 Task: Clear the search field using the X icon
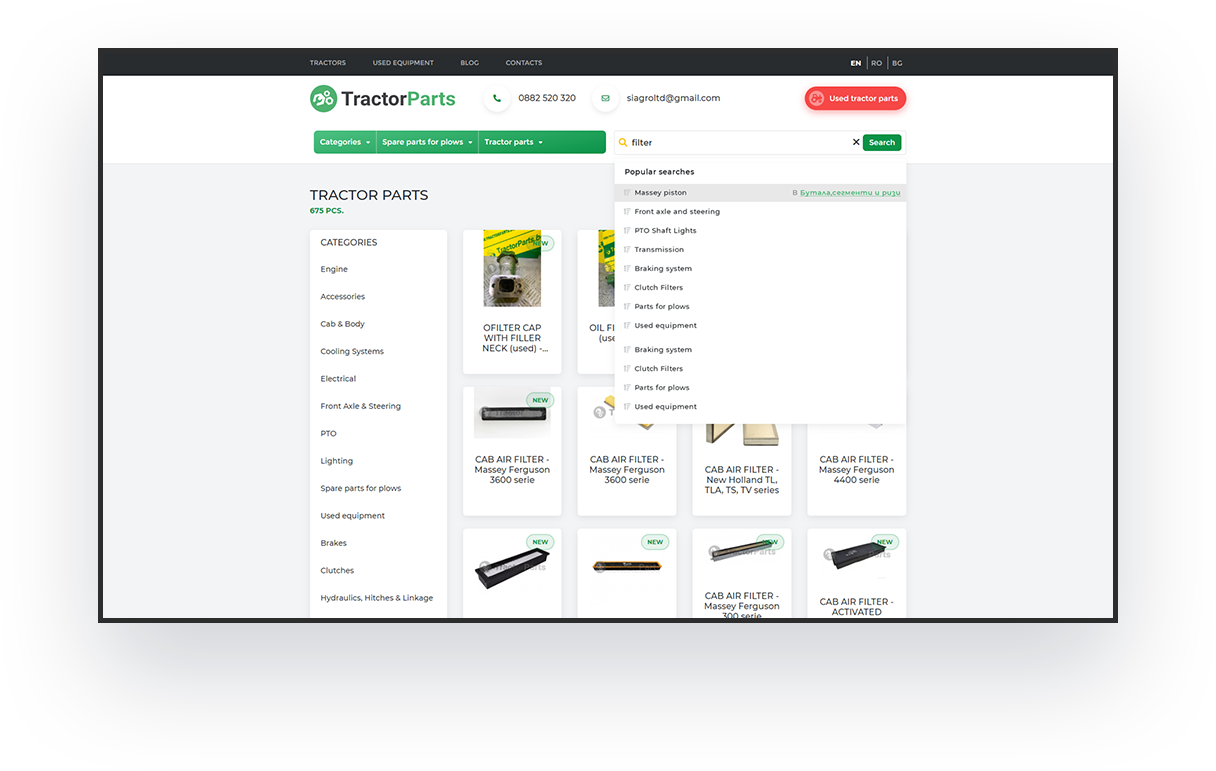(856, 142)
